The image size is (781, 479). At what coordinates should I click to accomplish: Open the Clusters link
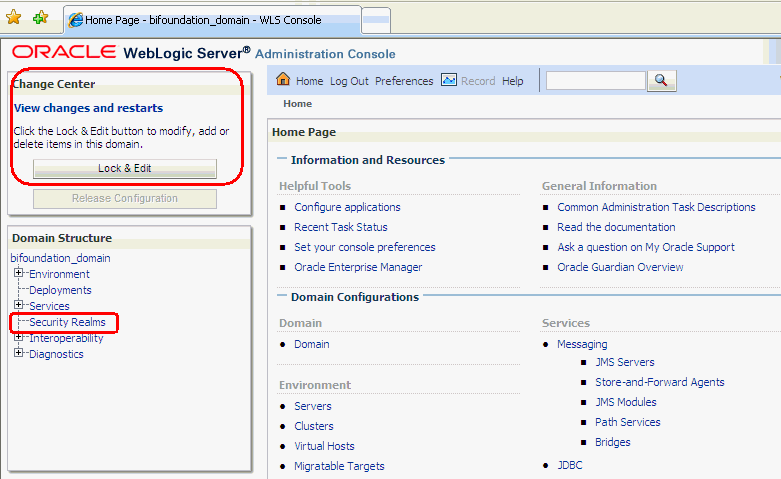(314, 426)
